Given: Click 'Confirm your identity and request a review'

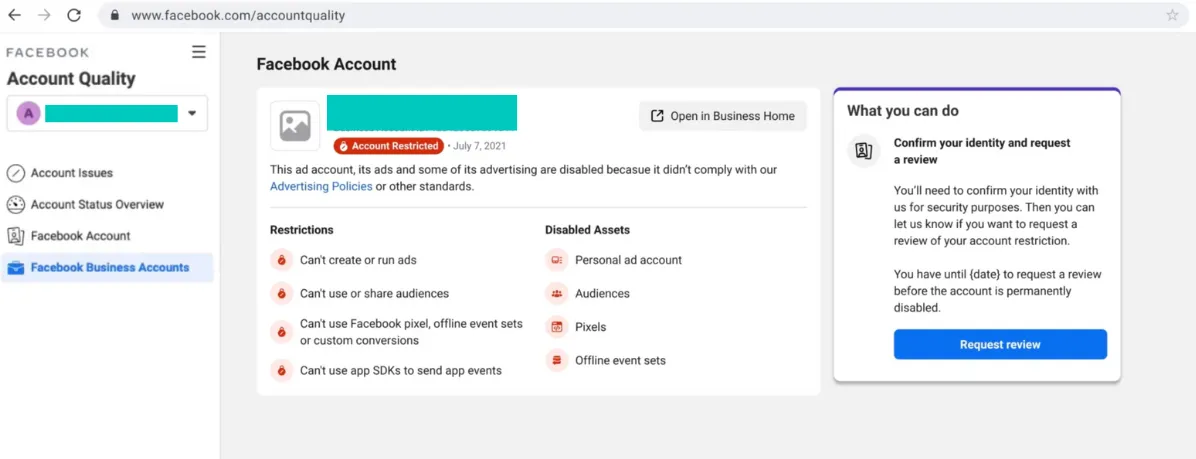Looking at the screenshot, I should coord(982,151).
